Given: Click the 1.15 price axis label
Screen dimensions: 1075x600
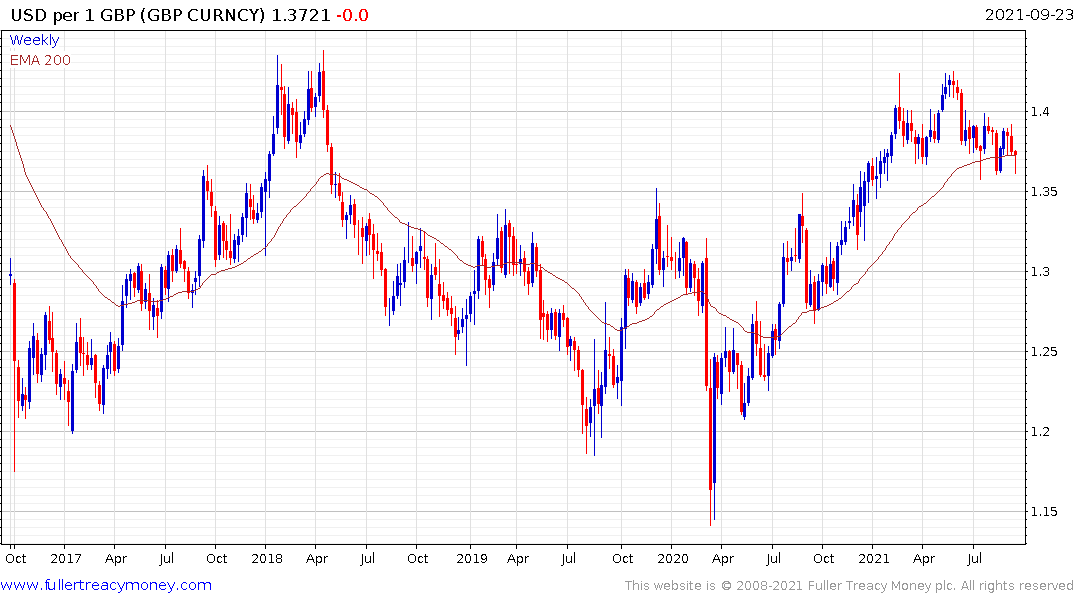Looking at the screenshot, I should [1043, 512].
